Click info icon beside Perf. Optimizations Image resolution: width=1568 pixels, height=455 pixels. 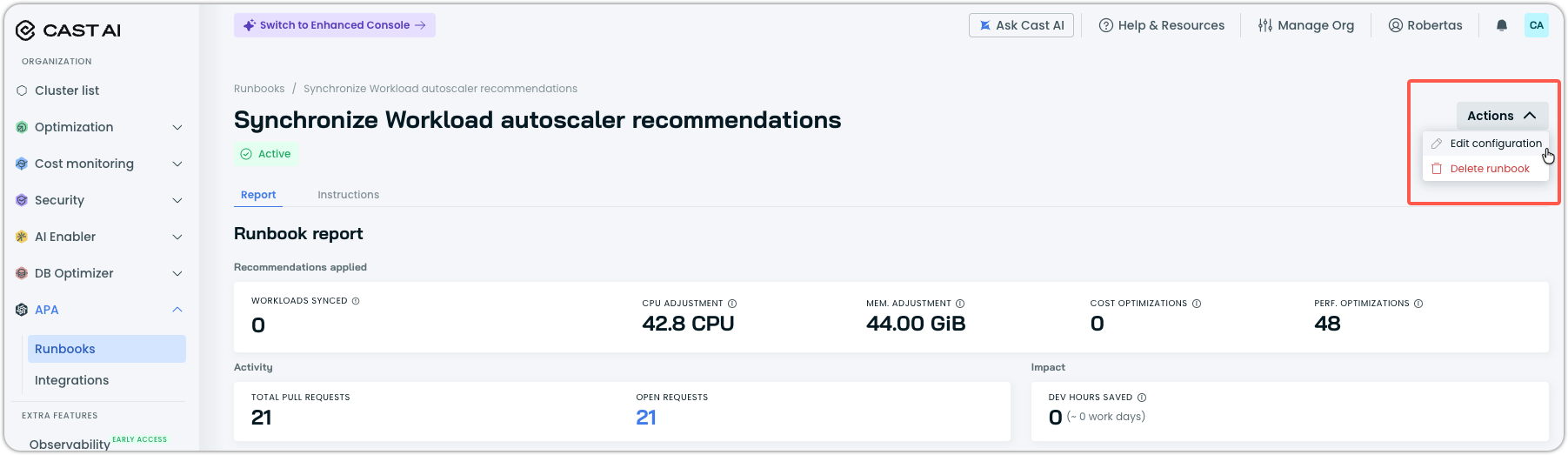pyautogui.click(x=1418, y=304)
